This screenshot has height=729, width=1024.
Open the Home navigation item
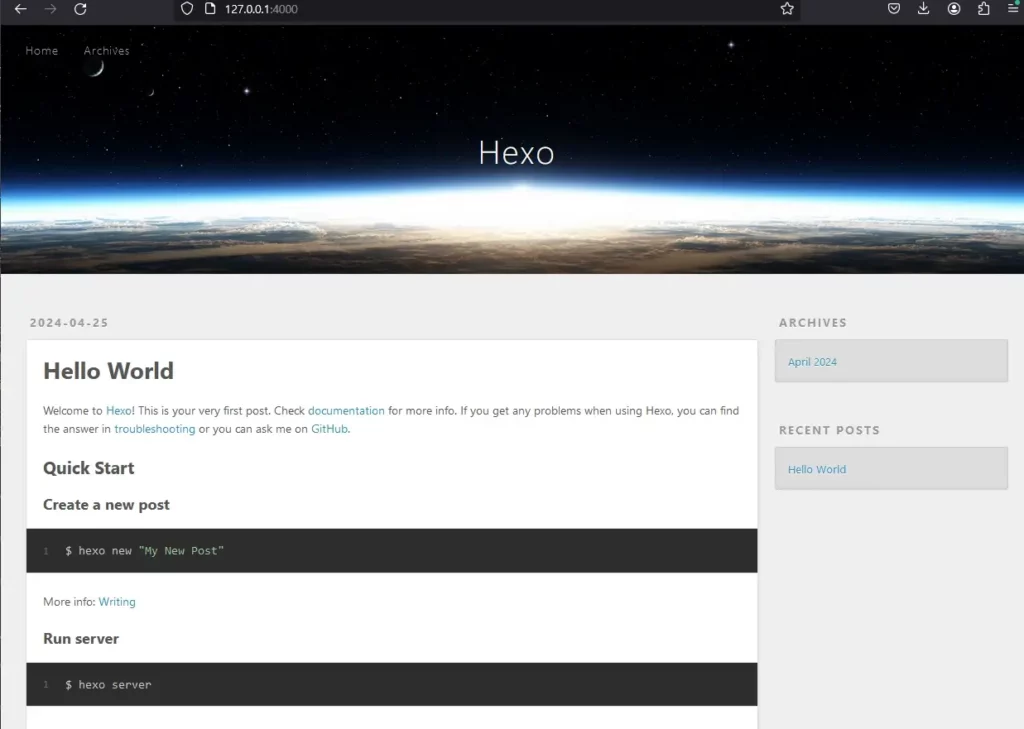42,51
